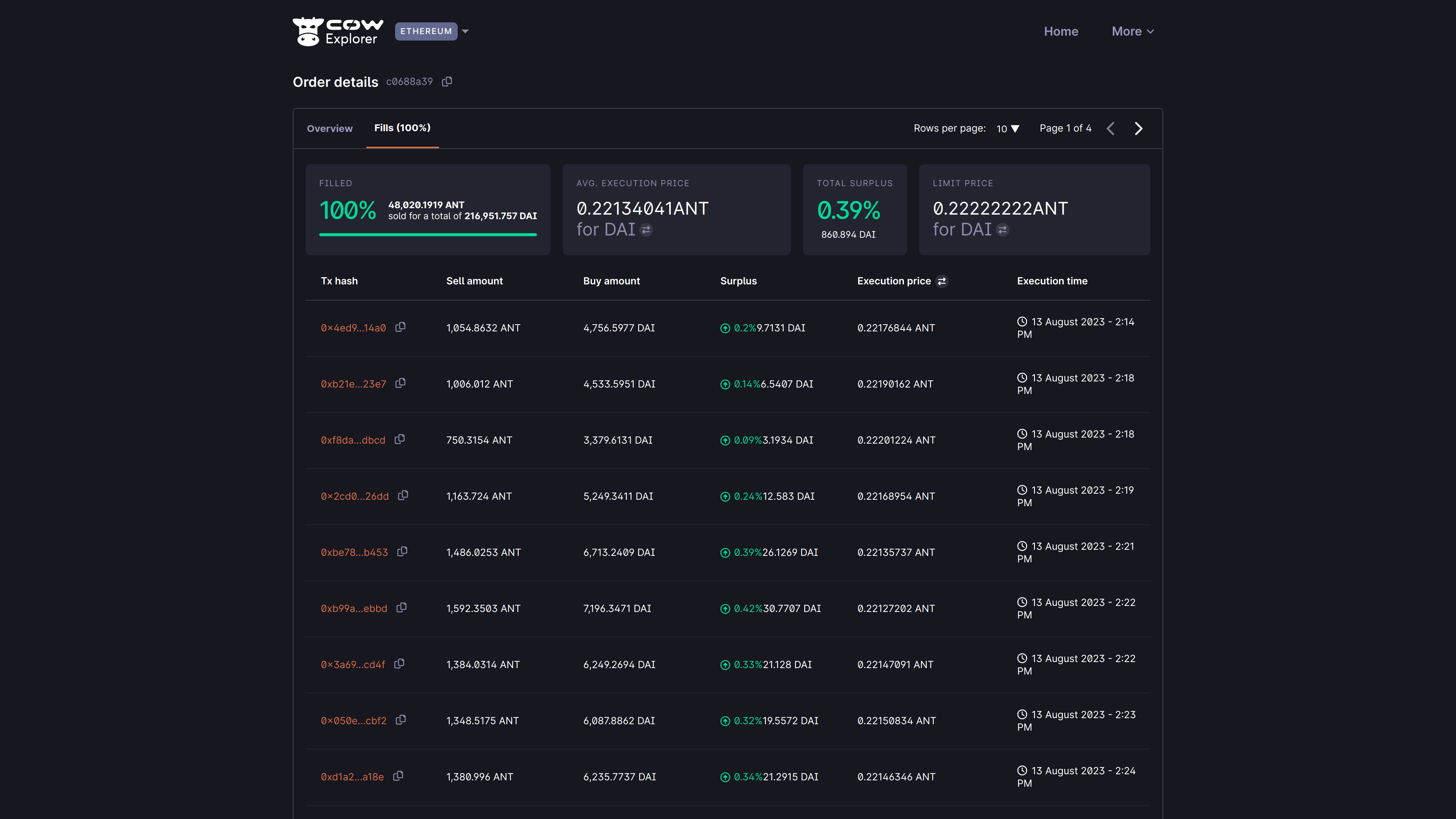Invert the average execution price pair
The width and height of the screenshot is (1456, 819).
click(646, 230)
